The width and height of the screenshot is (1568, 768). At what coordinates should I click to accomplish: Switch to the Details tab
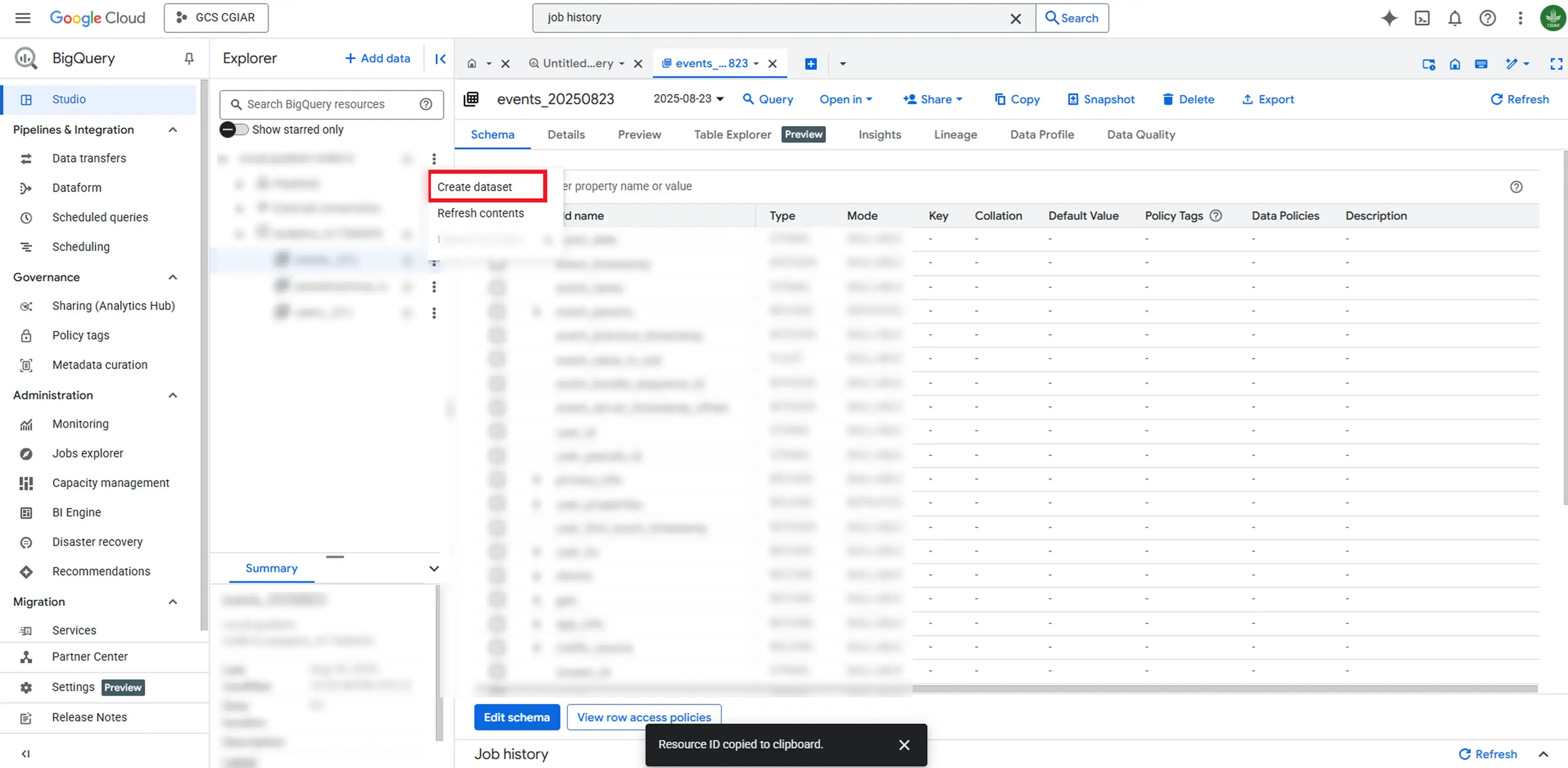pyautogui.click(x=566, y=134)
